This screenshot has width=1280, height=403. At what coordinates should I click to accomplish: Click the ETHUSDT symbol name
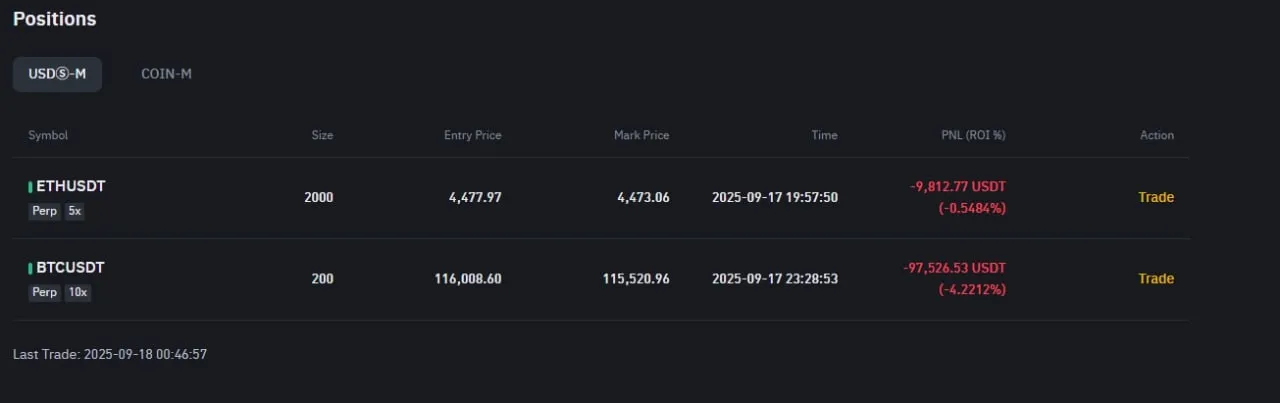pyautogui.click(x=70, y=186)
